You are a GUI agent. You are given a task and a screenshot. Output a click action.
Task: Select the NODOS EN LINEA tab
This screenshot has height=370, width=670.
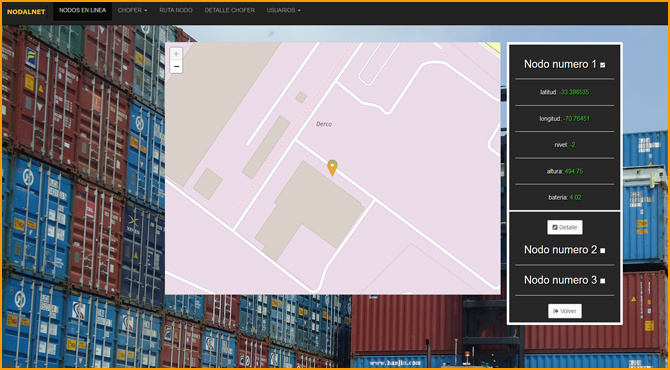click(82, 10)
